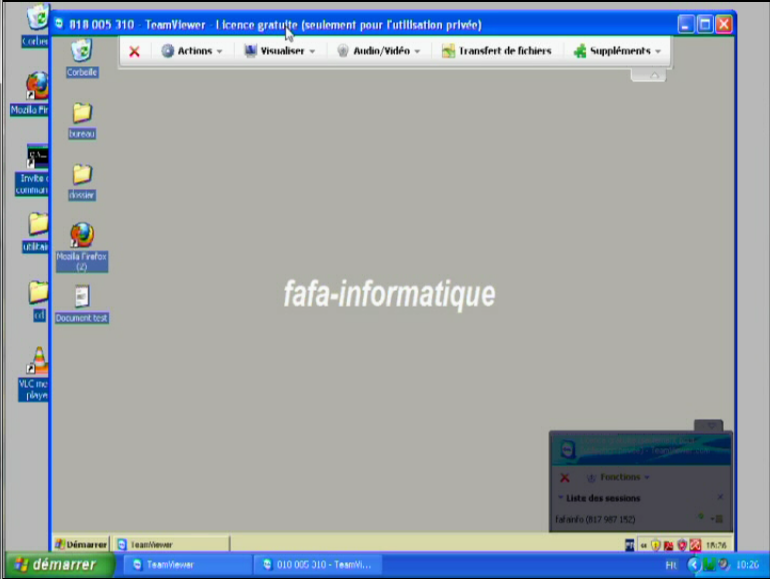
Task: Click remote taskbar FR language indicator
Action: tap(629, 545)
